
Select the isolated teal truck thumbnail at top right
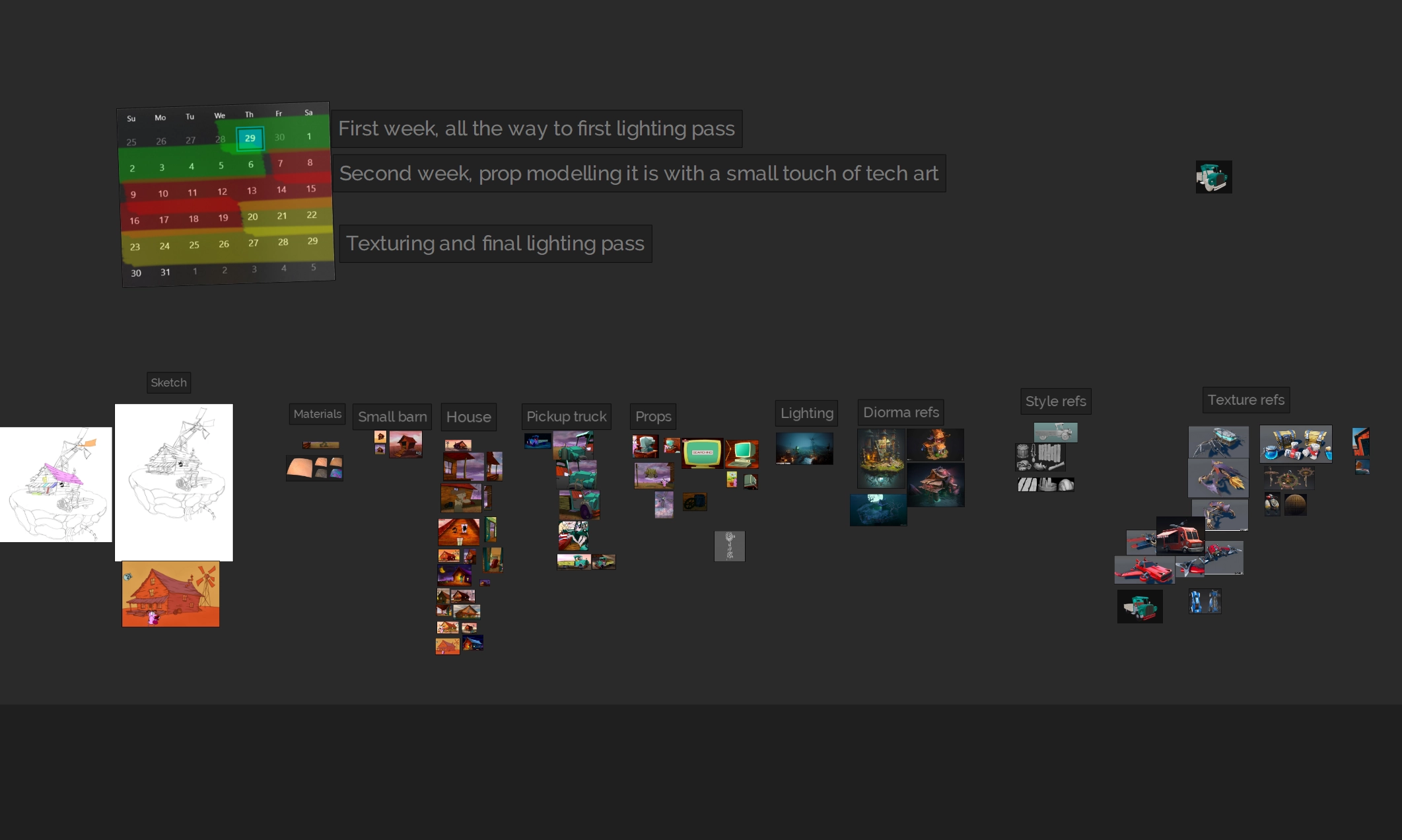(1213, 177)
